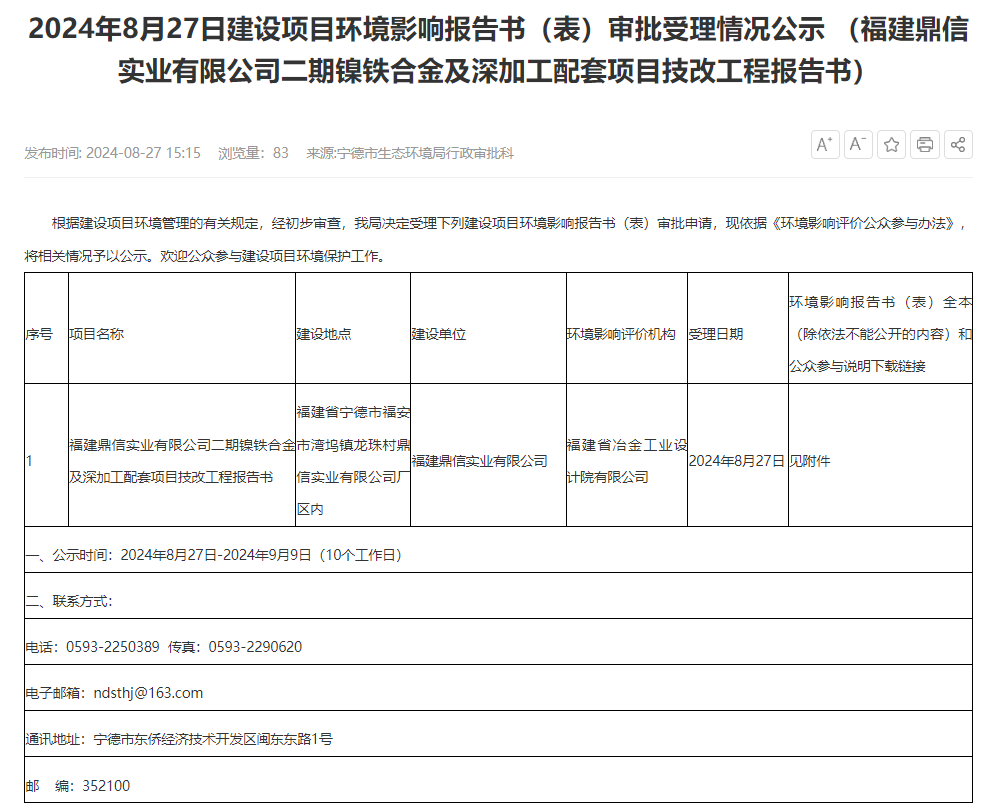The image size is (1000, 810).
Task: Select the 环境影响评价机构 column header
Action: pos(621,334)
